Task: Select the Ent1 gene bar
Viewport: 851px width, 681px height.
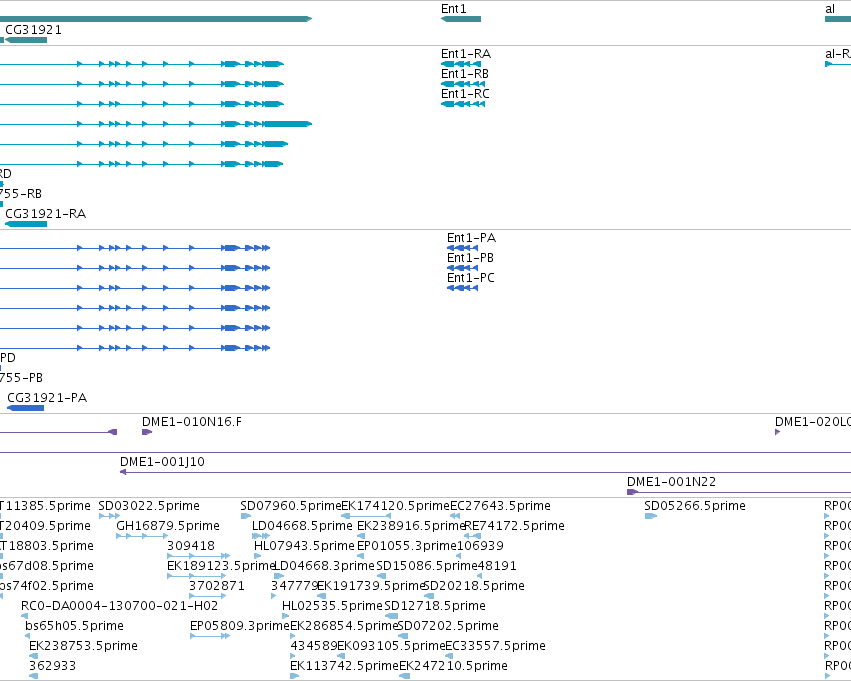Action: [461, 19]
